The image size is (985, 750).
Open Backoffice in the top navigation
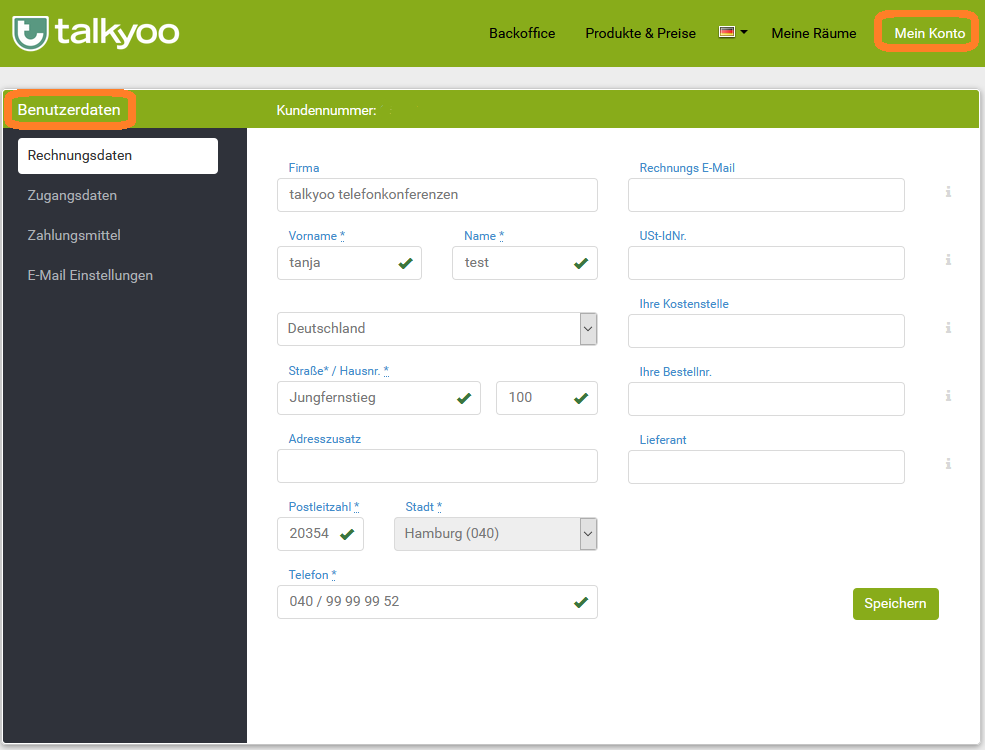(522, 33)
